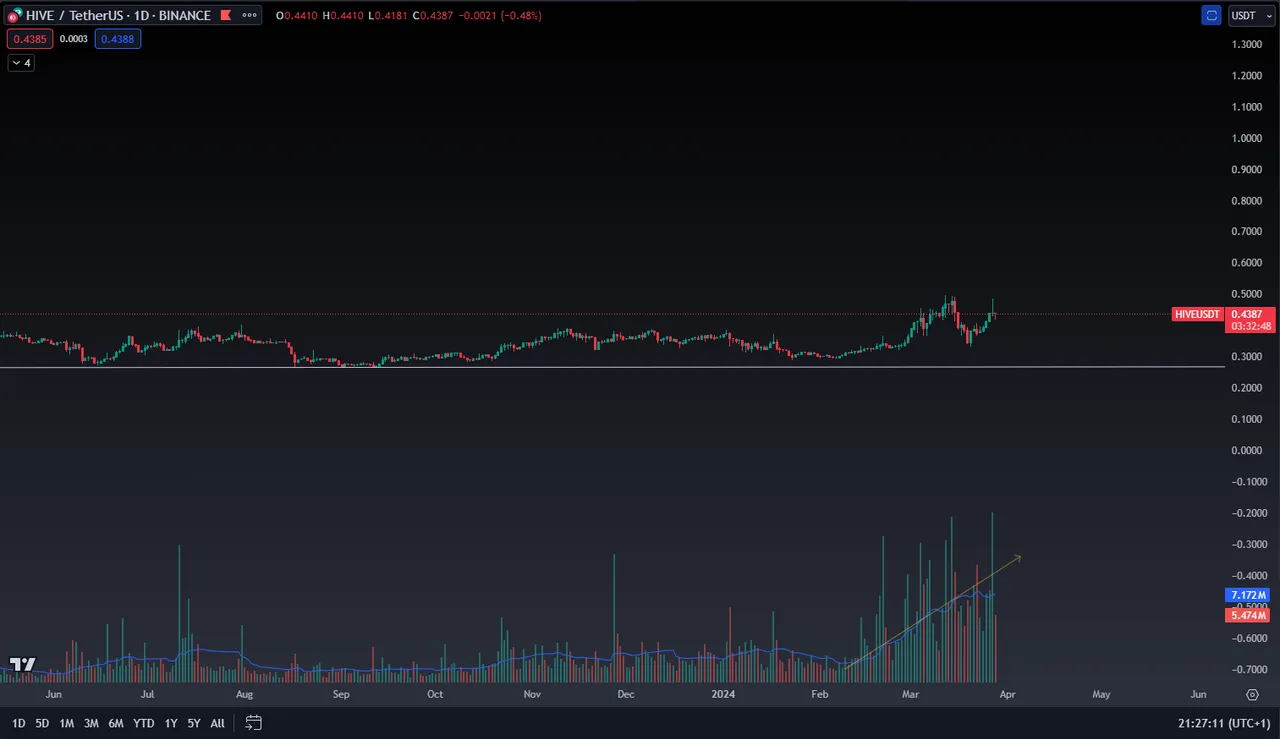Image resolution: width=1280 pixels, height=739 pixels.
Task: Click the TradingView logo on the chart
Action: (22, 664)
